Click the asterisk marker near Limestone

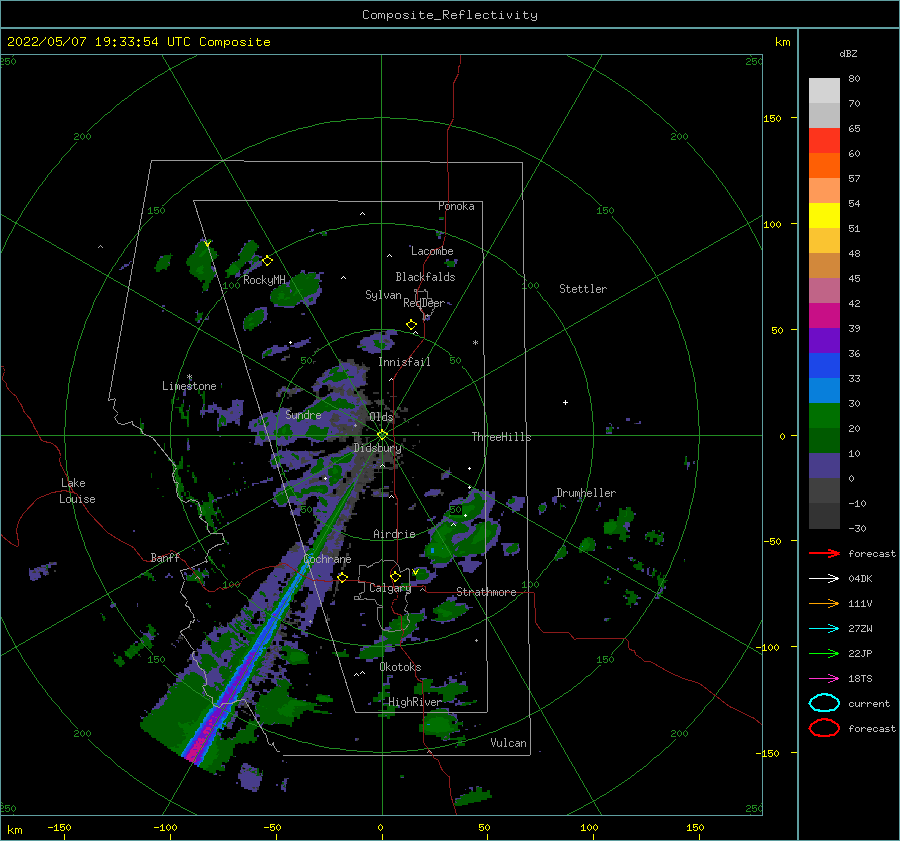click(x=189, y=378)
